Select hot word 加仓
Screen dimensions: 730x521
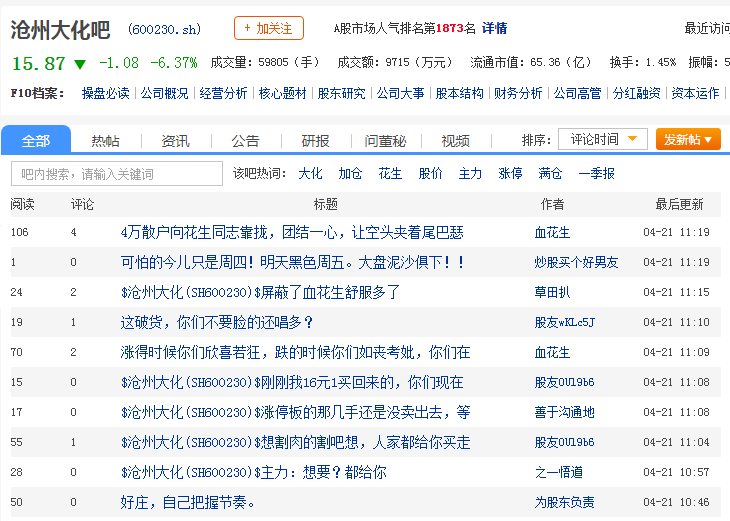coord(350,174)
